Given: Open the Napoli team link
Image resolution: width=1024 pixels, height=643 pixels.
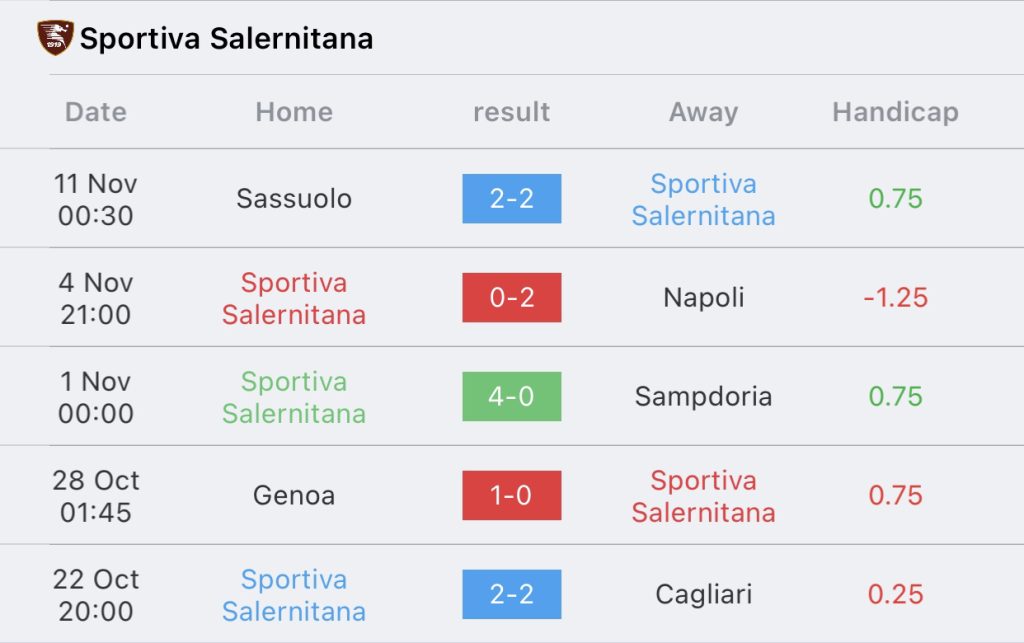Looking at the screenshot, I should (703, 298).
